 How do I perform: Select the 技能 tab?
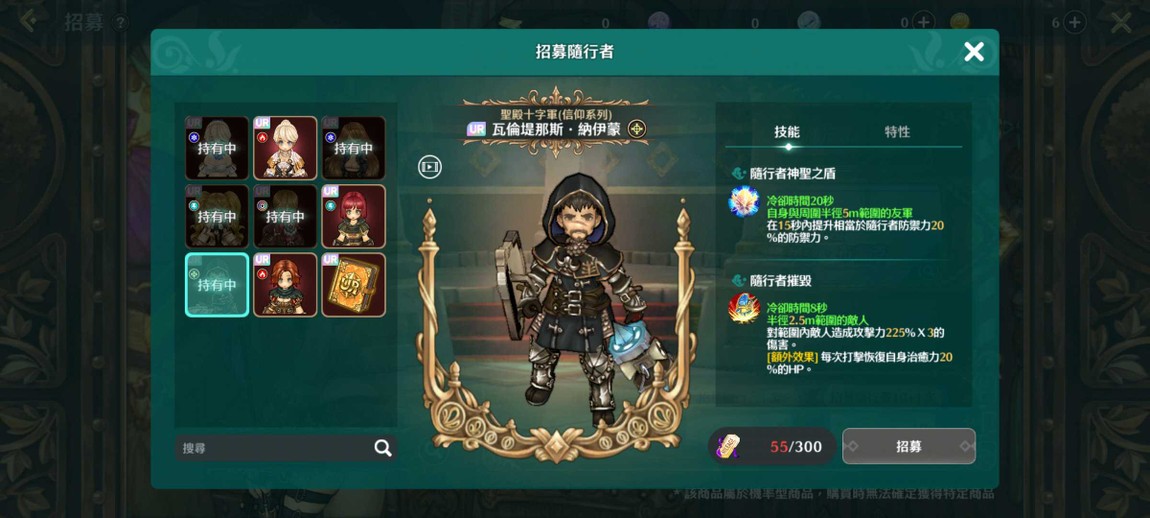pos(787,132)
